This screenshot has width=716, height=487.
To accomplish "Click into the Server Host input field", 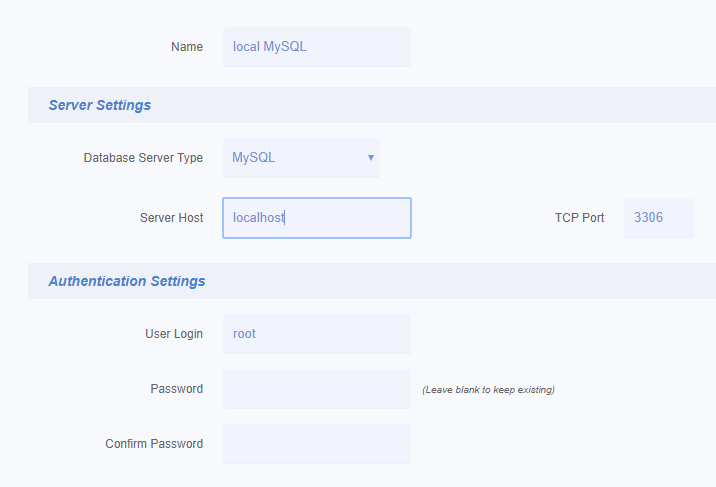I will coord(317,218).
